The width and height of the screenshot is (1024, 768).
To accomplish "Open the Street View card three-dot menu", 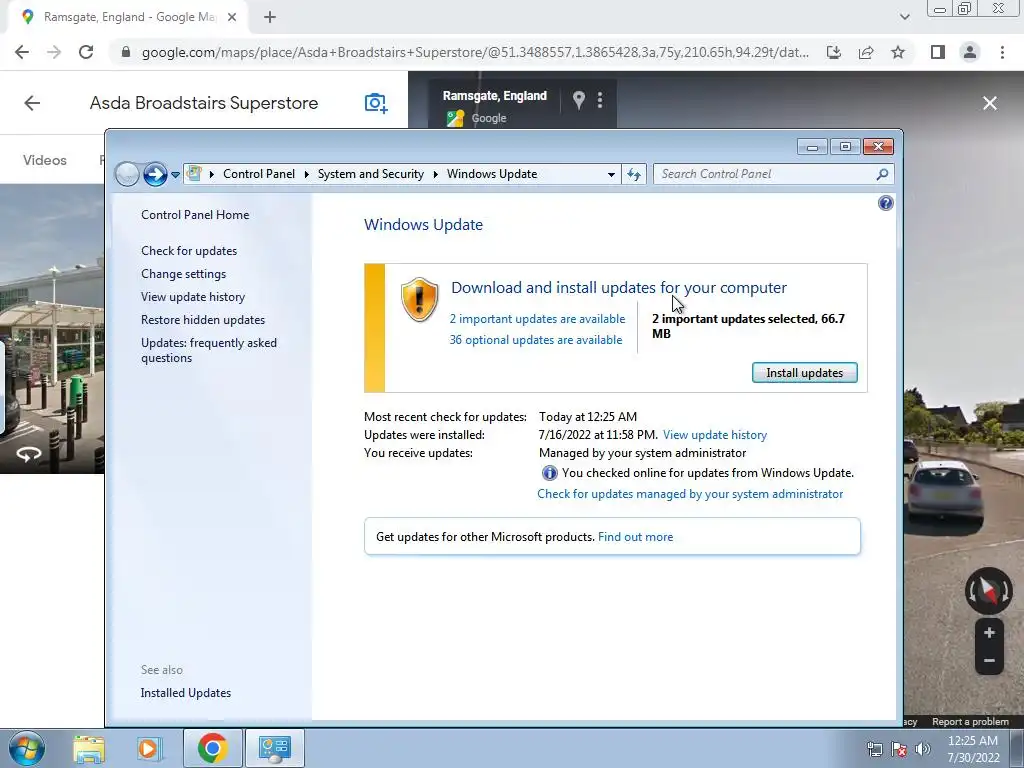I will tap(600, 100).
